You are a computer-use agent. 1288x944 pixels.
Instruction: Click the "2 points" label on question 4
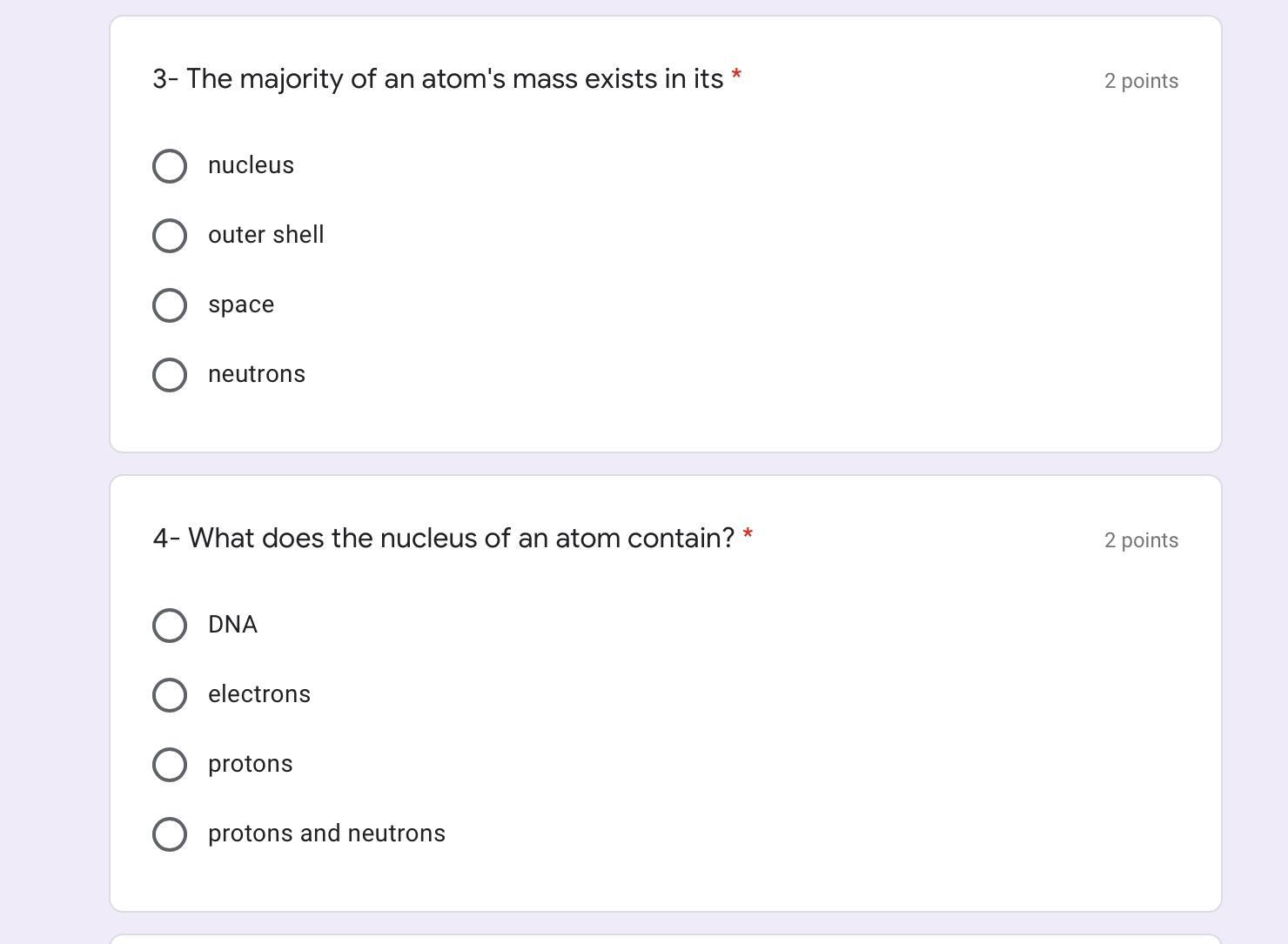(x=1141, y=540)
